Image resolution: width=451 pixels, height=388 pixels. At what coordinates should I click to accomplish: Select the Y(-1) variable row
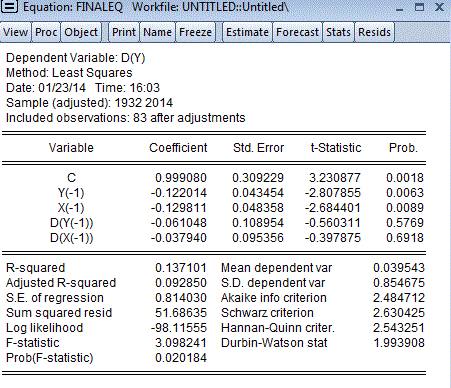[214, 193]
